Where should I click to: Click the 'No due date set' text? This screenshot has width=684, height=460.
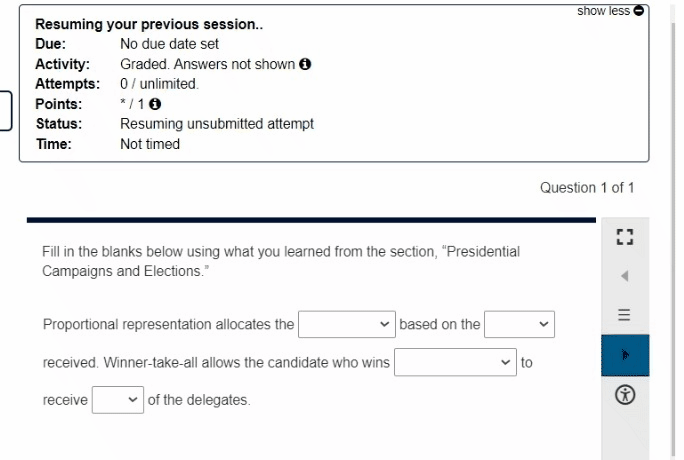click(x=169, y=44)
